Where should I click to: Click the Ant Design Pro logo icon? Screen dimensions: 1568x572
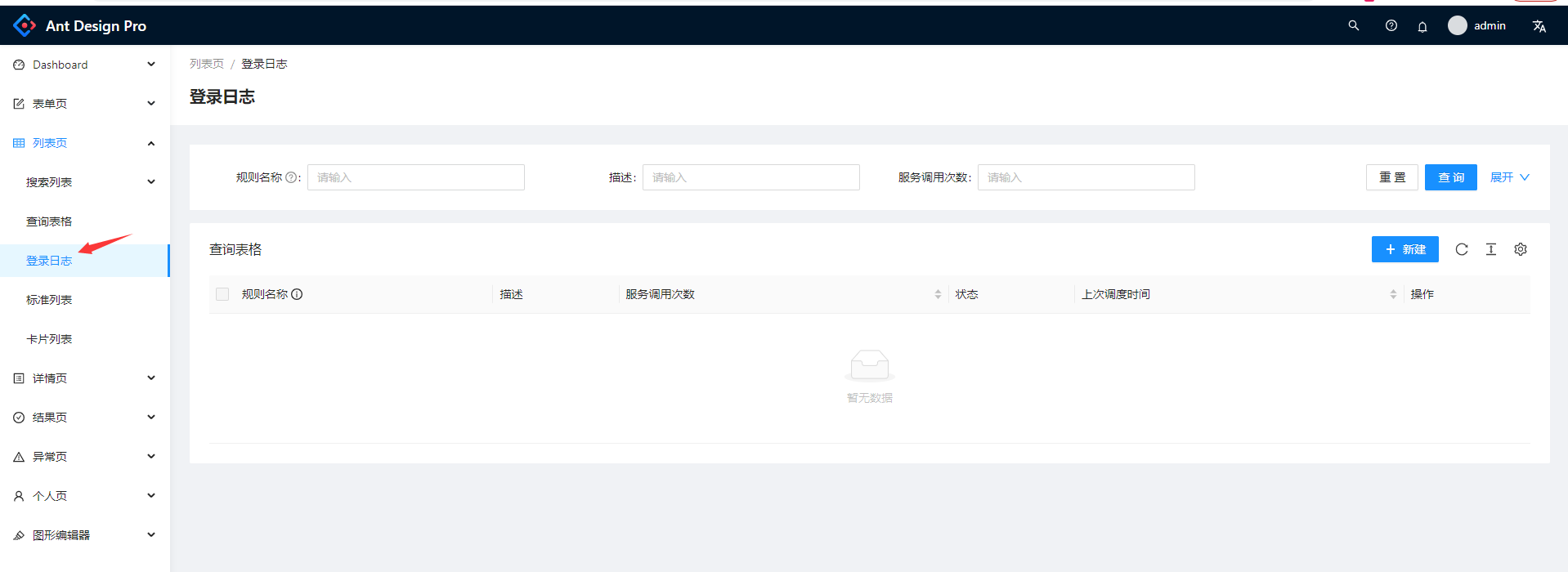[x=25, y=25]
